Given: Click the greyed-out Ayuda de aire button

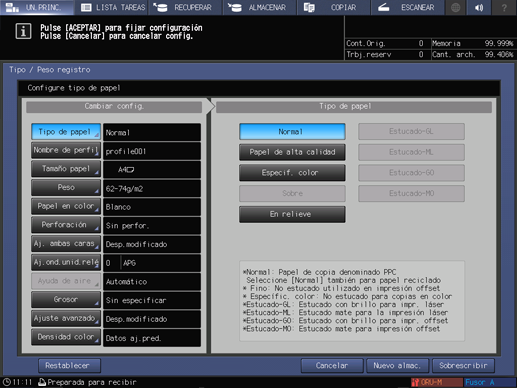Looking at the screenshot, I should coord(66,281).
